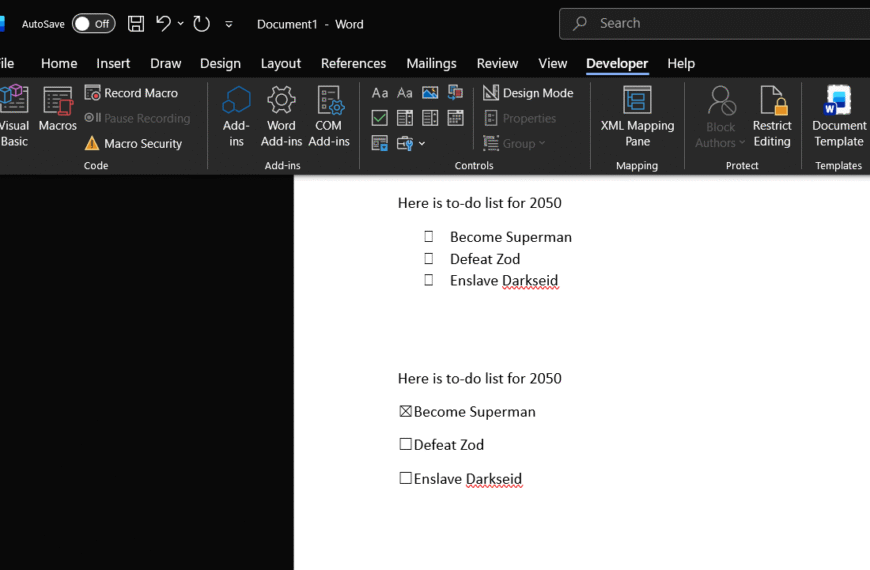Screen dimensions: 870x570
Task: Open Legacy Tools dropdown
Action: (411, 143)
